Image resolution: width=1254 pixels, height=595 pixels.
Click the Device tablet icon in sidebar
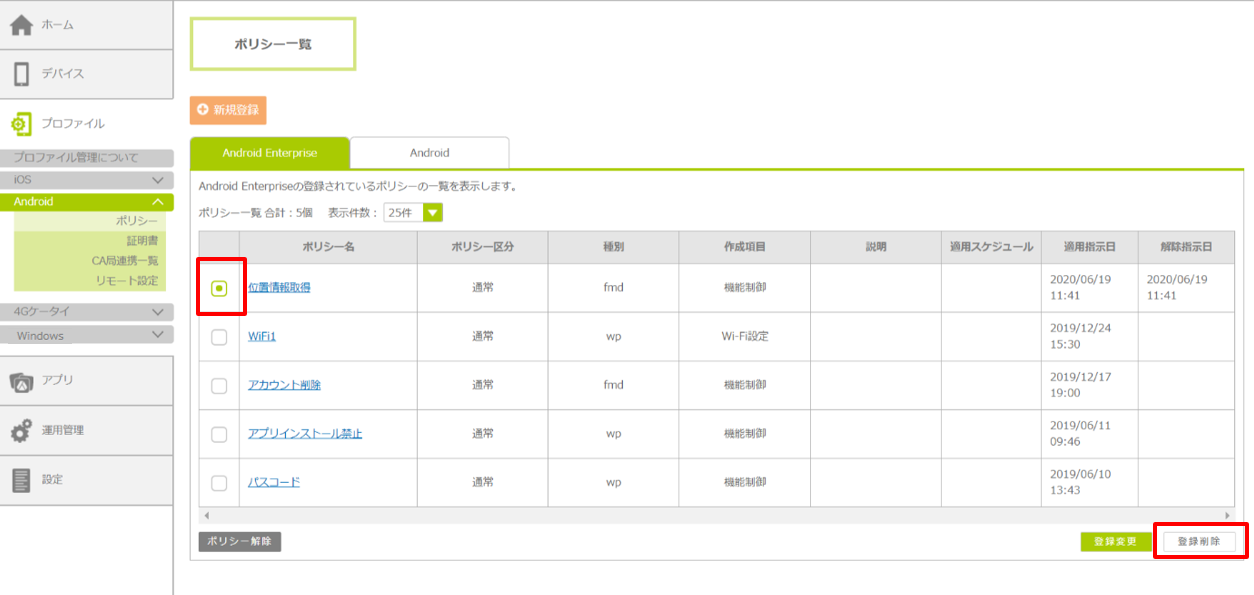(x=22, y=74)
